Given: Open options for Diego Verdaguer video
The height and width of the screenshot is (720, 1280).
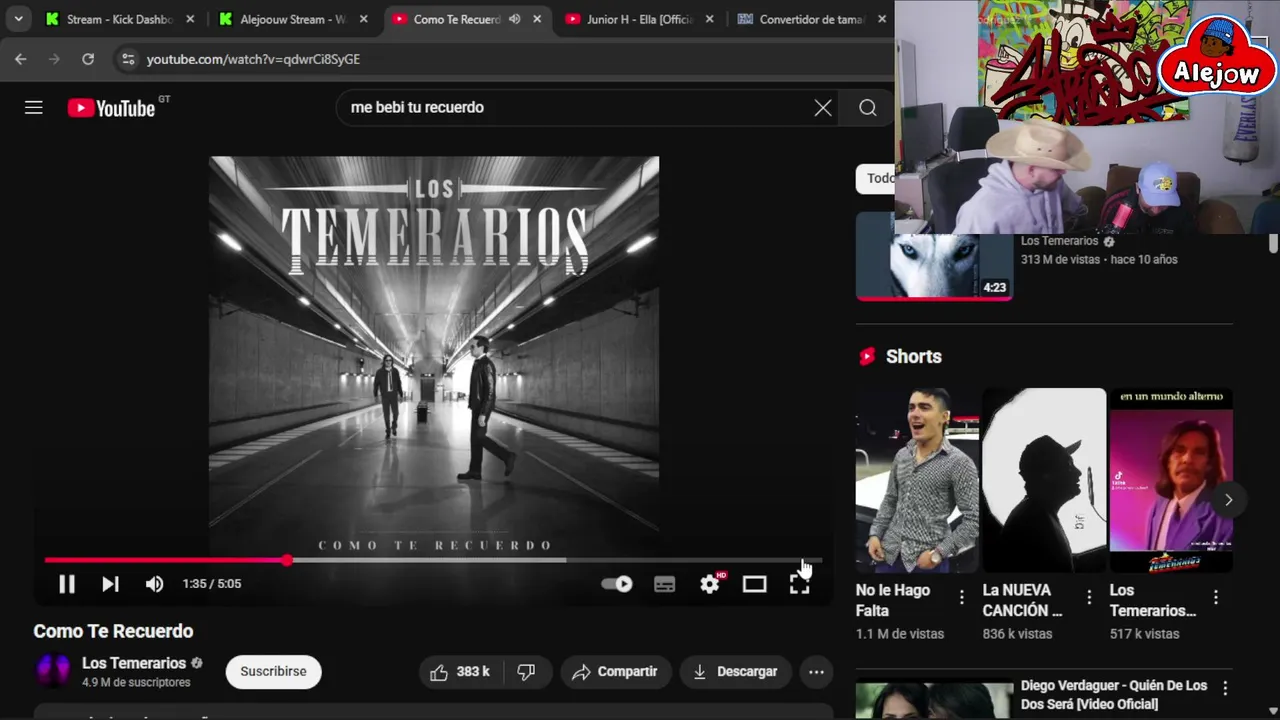Looking at the screenshot, I should [x=1225, y=688].
